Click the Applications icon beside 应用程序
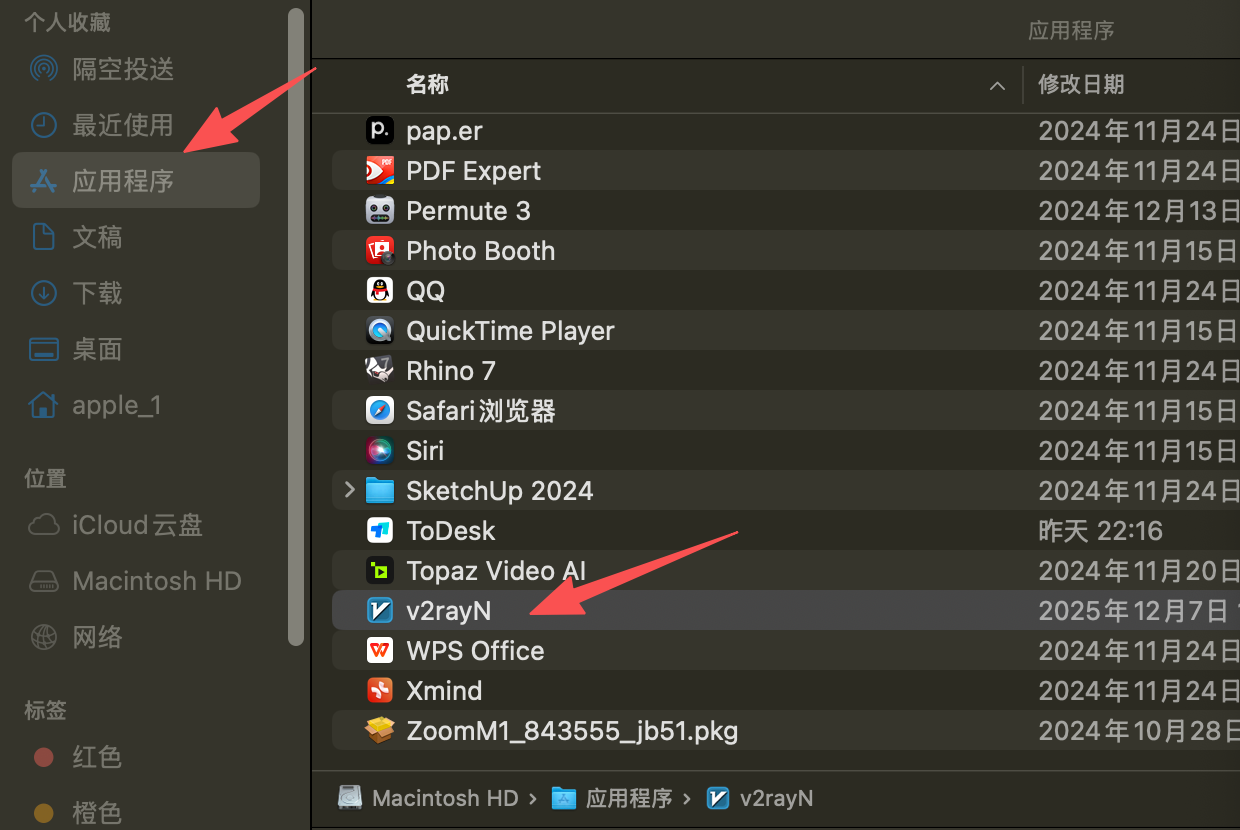Viewport: 1240px width, 830px height. (x=44, y=181)
